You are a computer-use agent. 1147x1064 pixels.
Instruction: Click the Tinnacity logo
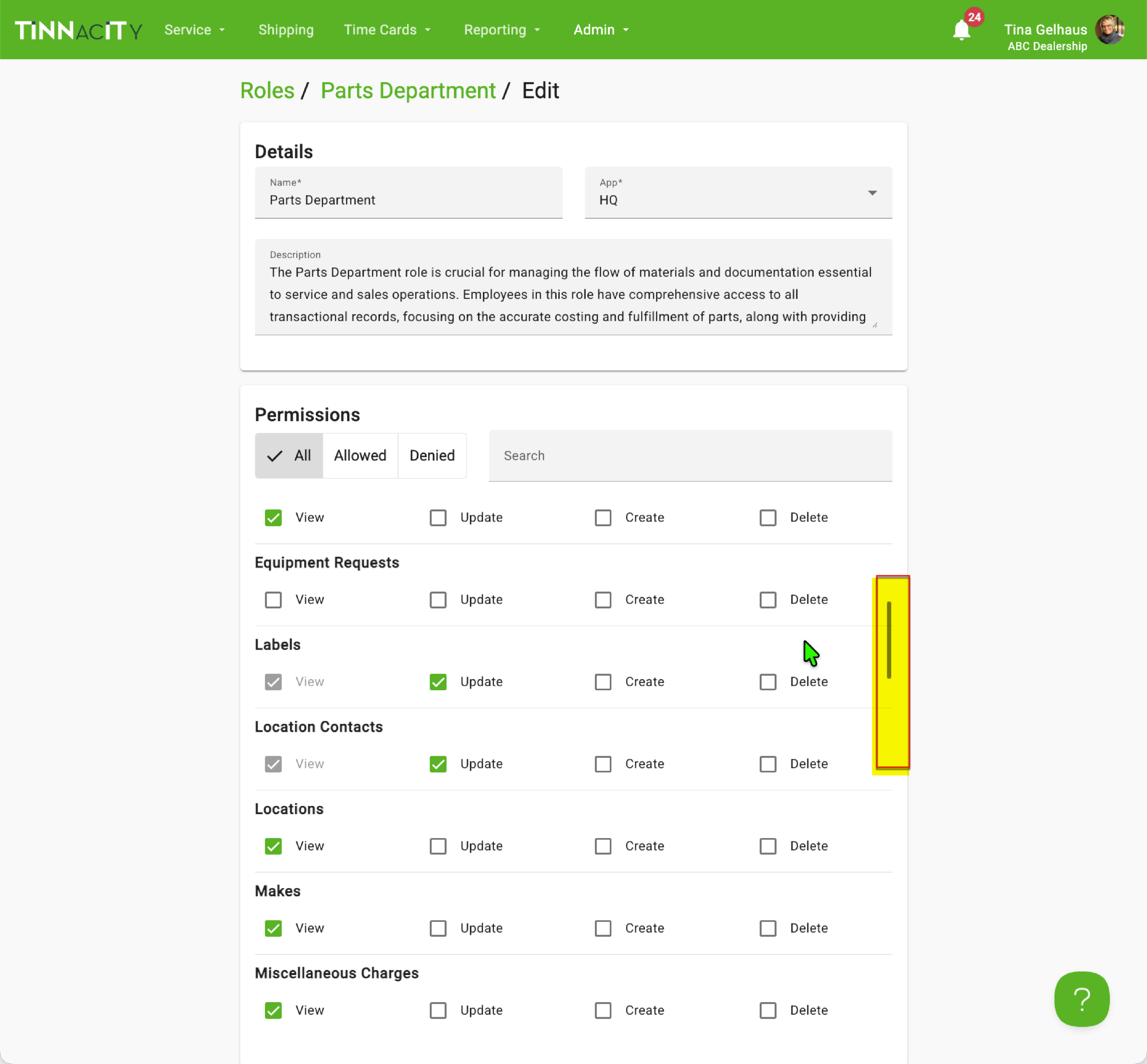(x=78, y=30)
